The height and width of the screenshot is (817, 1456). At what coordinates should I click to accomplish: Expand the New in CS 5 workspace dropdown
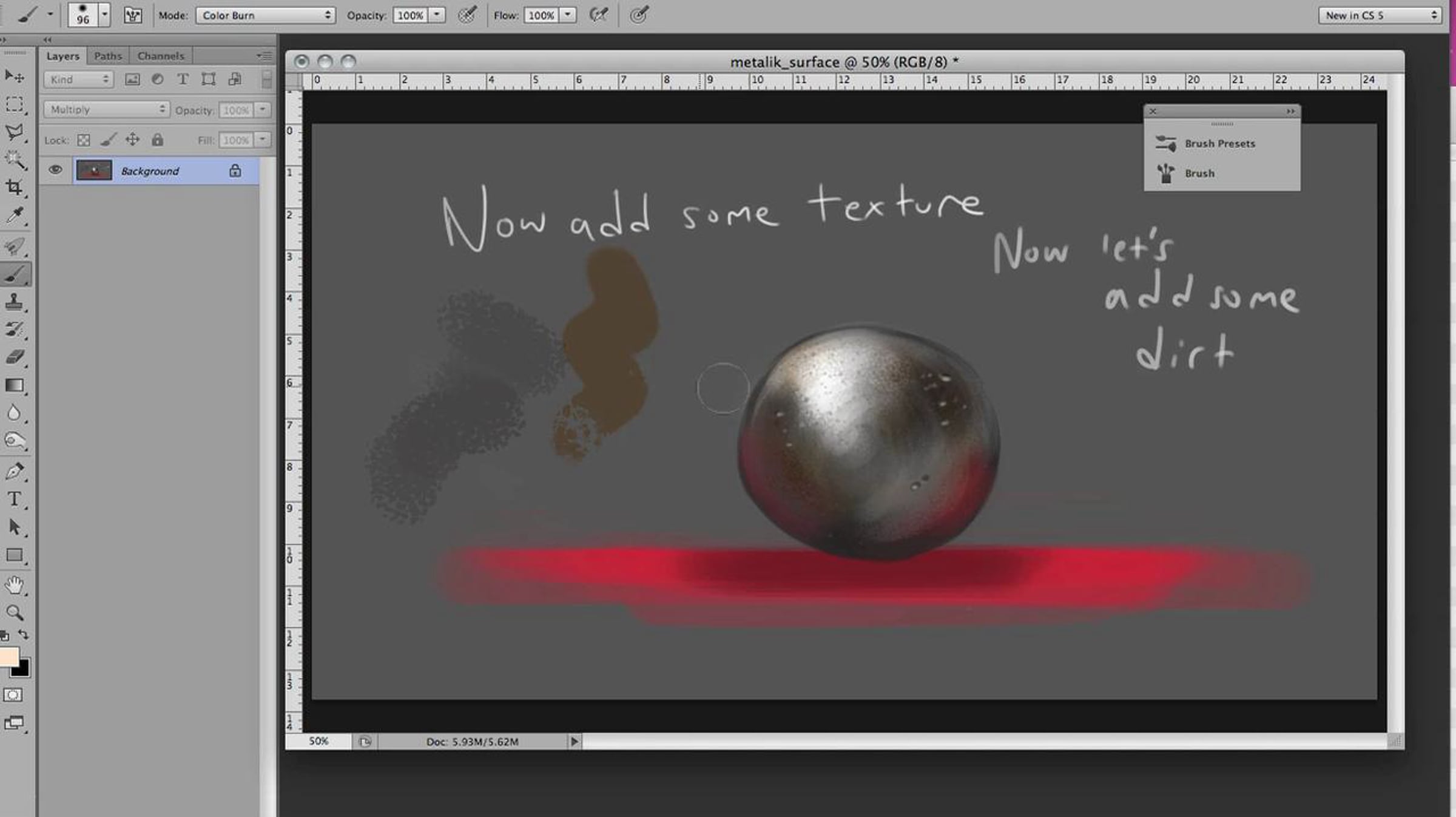pos(1380,15)
